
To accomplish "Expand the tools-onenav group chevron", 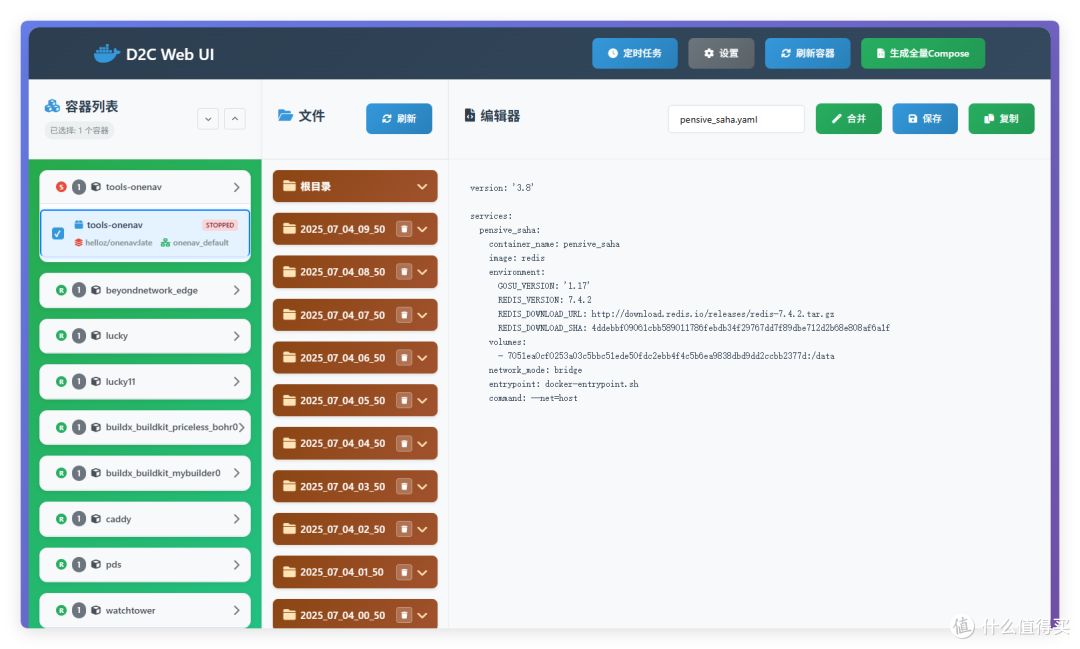I will (x=236, y=187).
